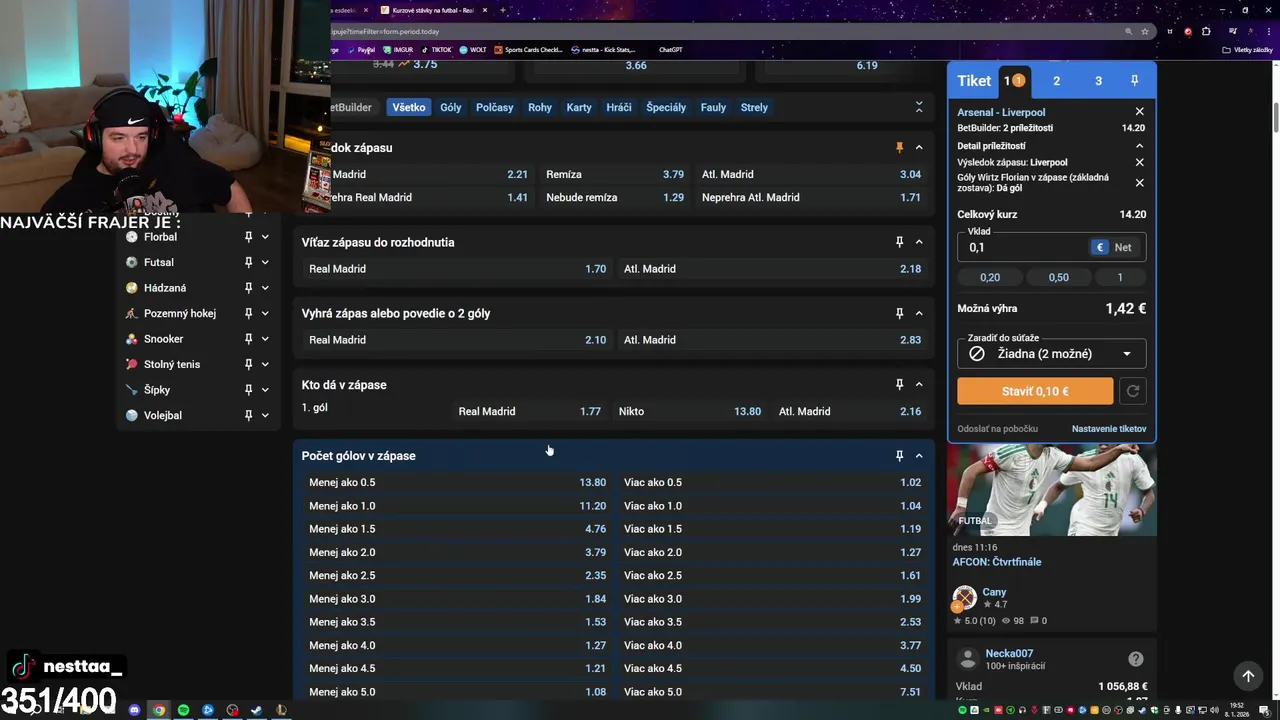
Task: Click Chrome icon in taskbar
Action: tap(158, 710)
